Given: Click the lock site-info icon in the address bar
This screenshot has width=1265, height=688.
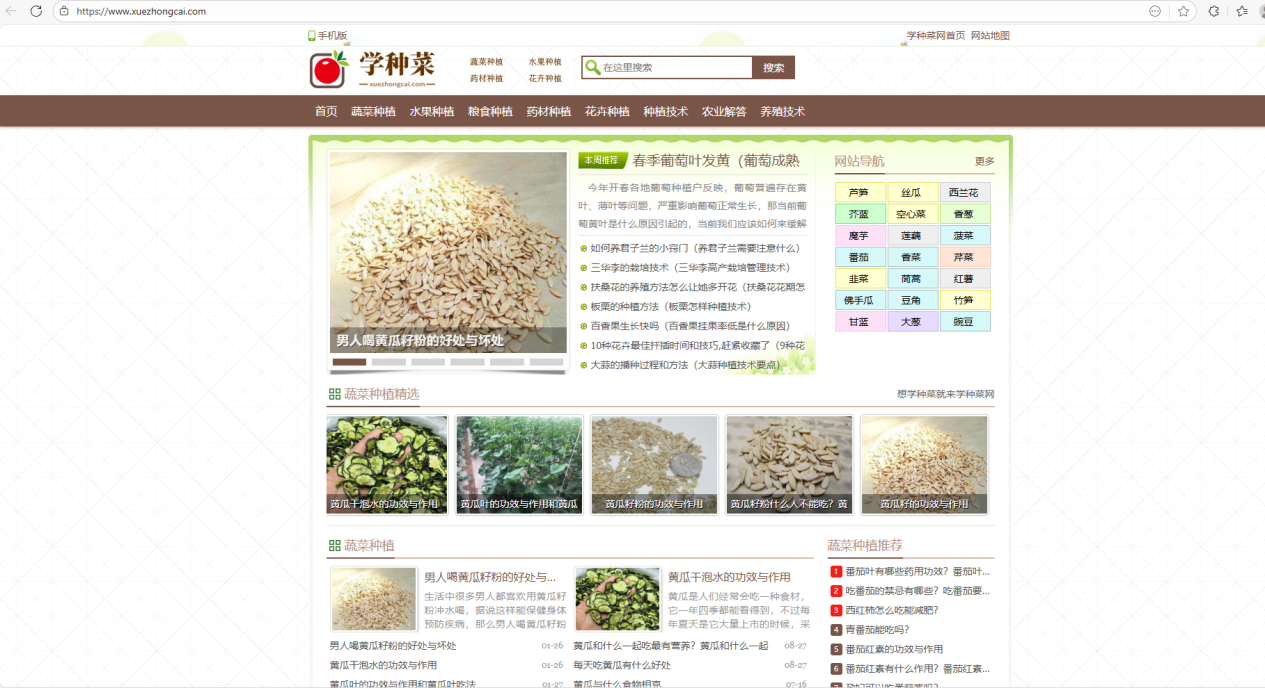Looking at the screenshot, I should [x=64, y=11].
